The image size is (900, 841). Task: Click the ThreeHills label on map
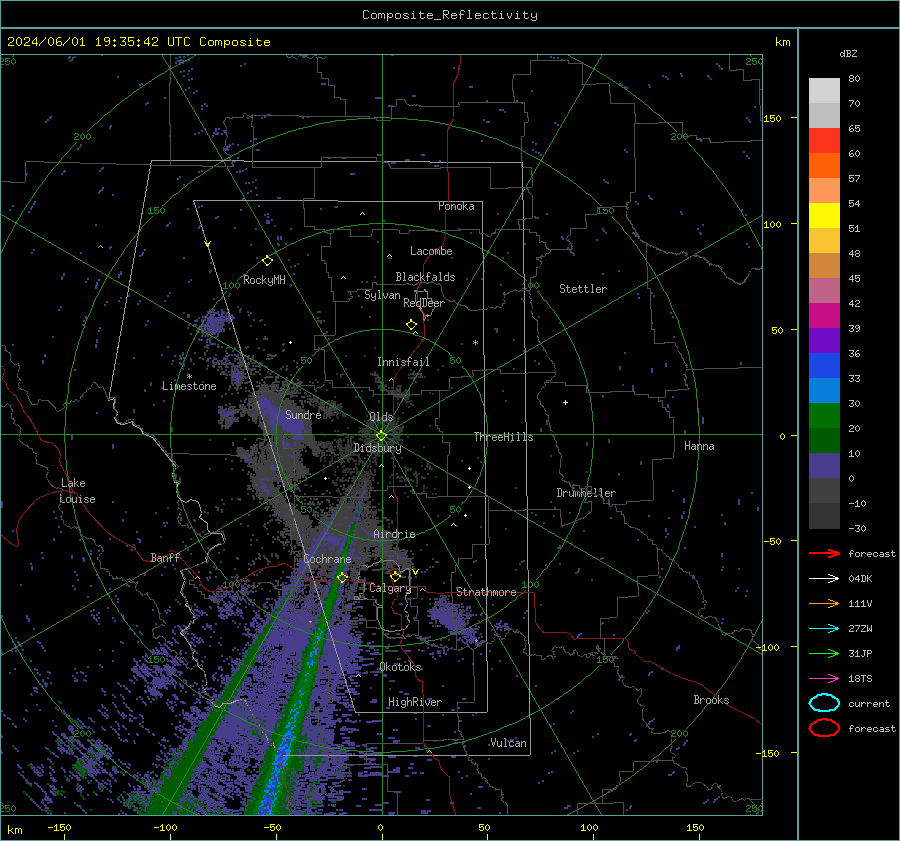point(503,437)
